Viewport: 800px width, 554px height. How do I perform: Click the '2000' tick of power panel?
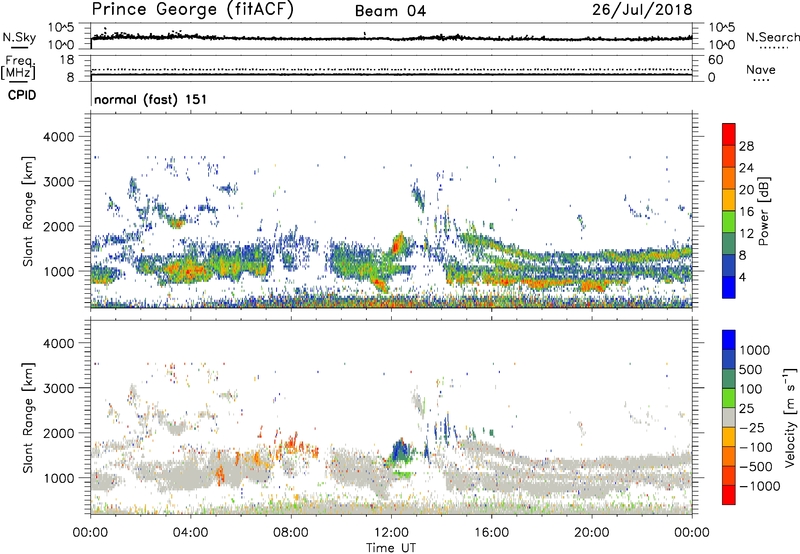coord(59,226)
